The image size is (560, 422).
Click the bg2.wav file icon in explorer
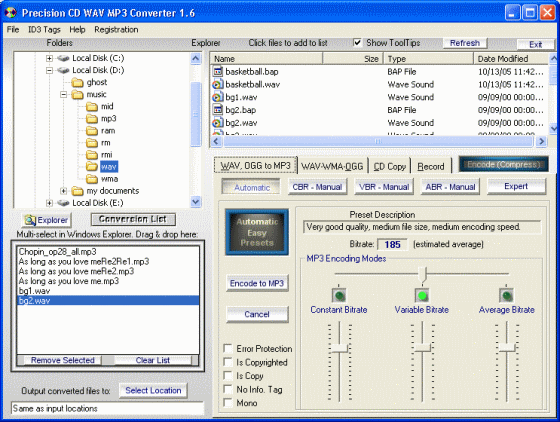(x=218, y=123)
